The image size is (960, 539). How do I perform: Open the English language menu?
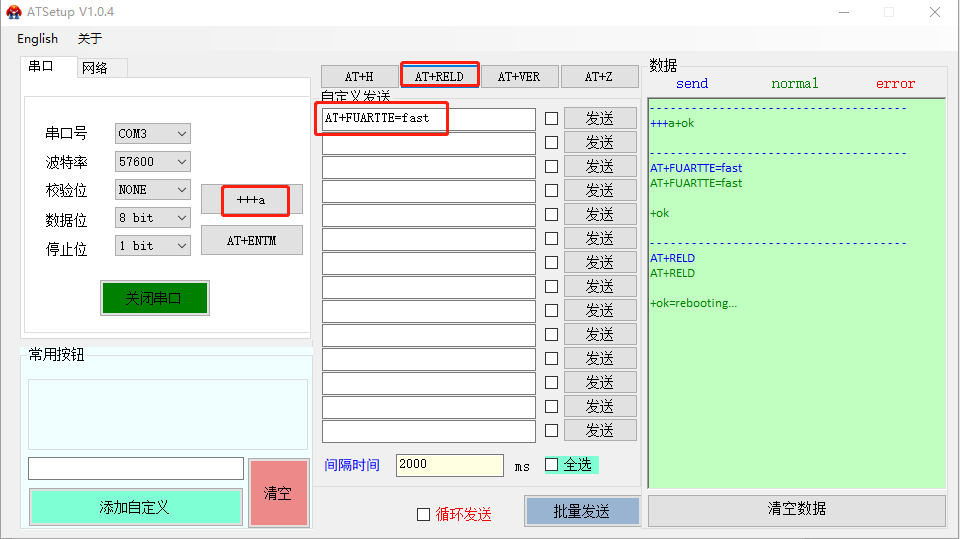(x=37, y=38)
